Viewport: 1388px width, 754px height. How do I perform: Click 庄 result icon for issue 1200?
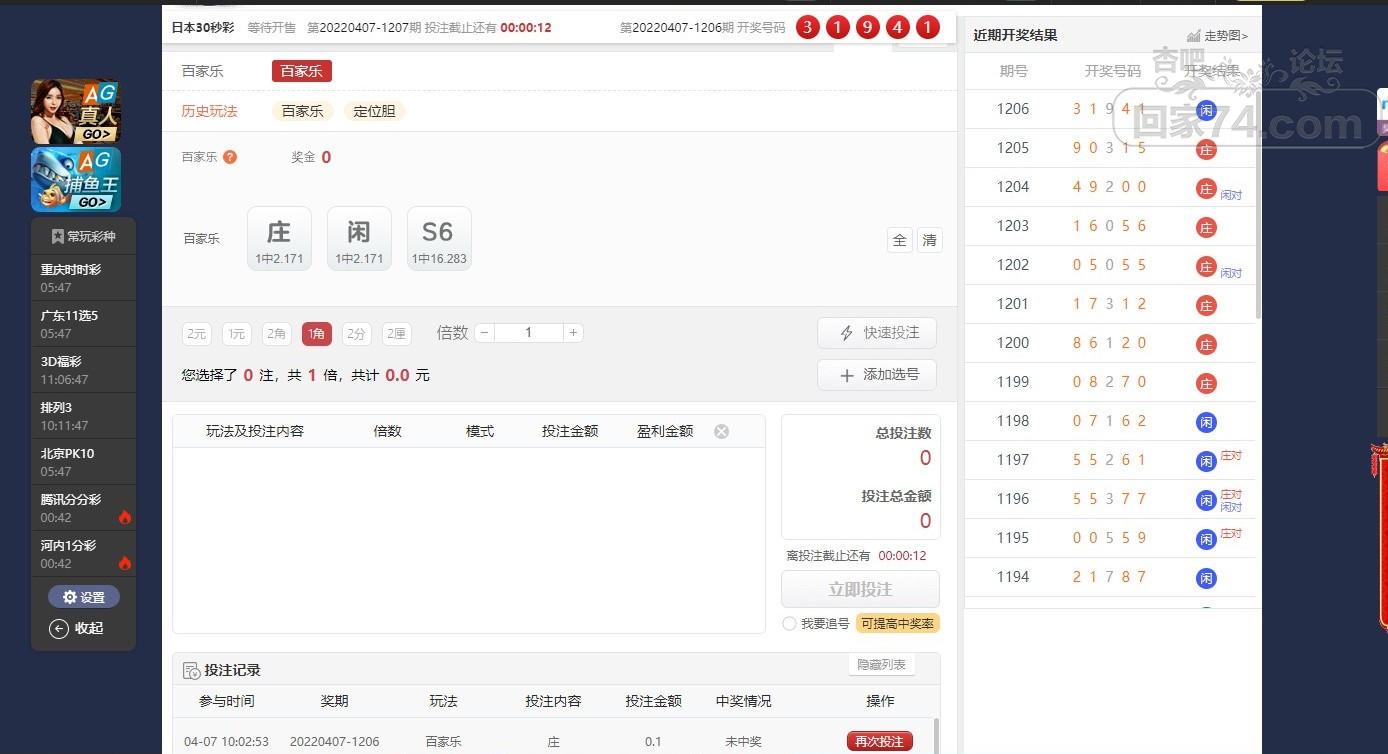pyautogui.click(x=1207, y=343)
